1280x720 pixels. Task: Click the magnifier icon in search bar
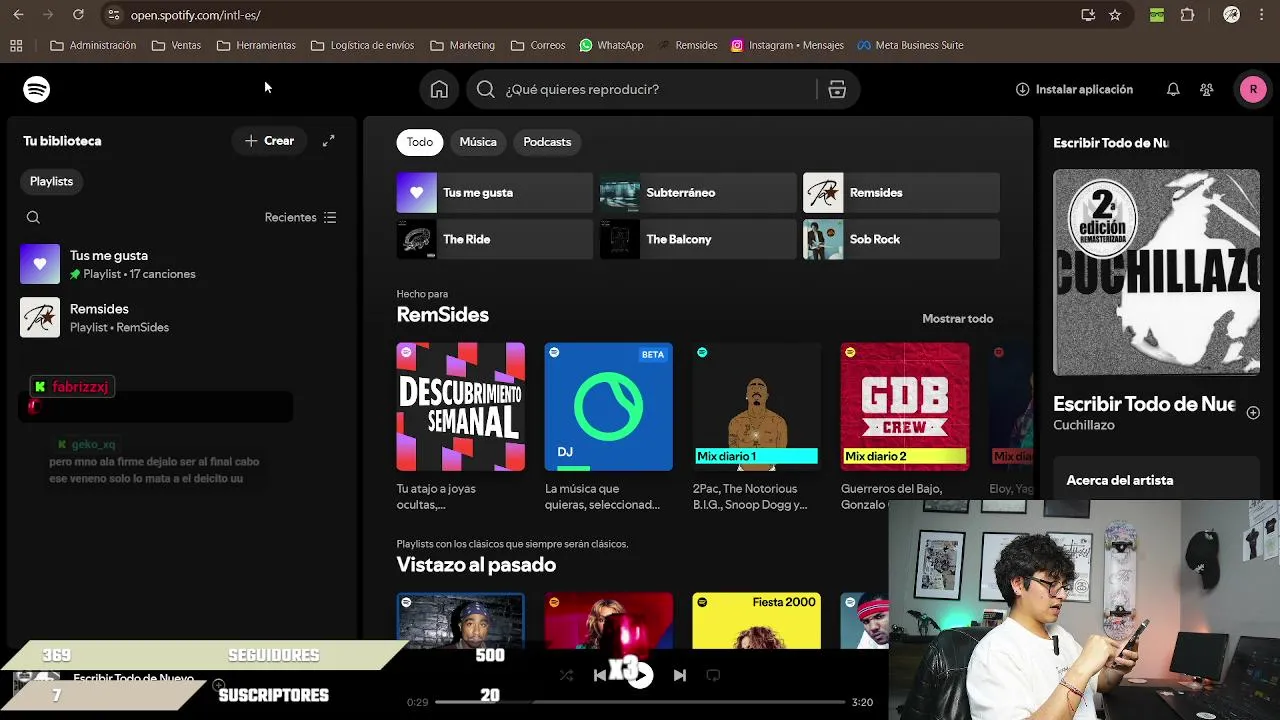tap(486, 89)
